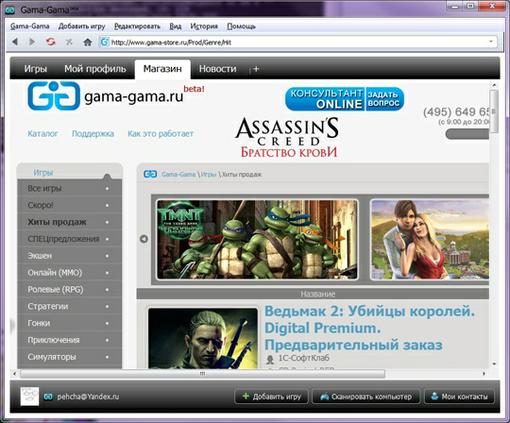Viewport: 510px width, 423px height.
Task: Switch to the Новости tab
Action: coord(217,69)
